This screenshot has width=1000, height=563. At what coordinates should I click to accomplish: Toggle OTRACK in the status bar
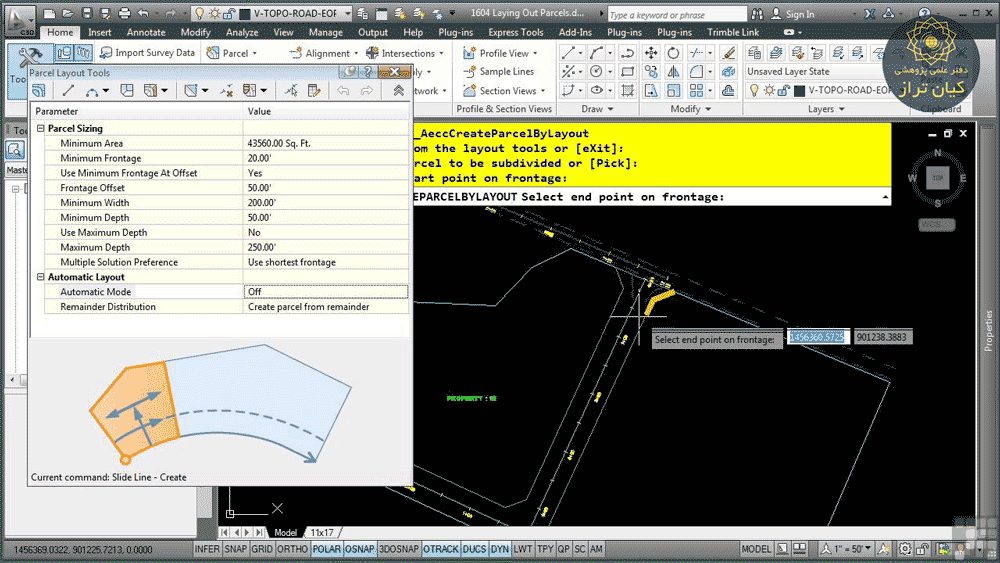(x=441, y=549)
